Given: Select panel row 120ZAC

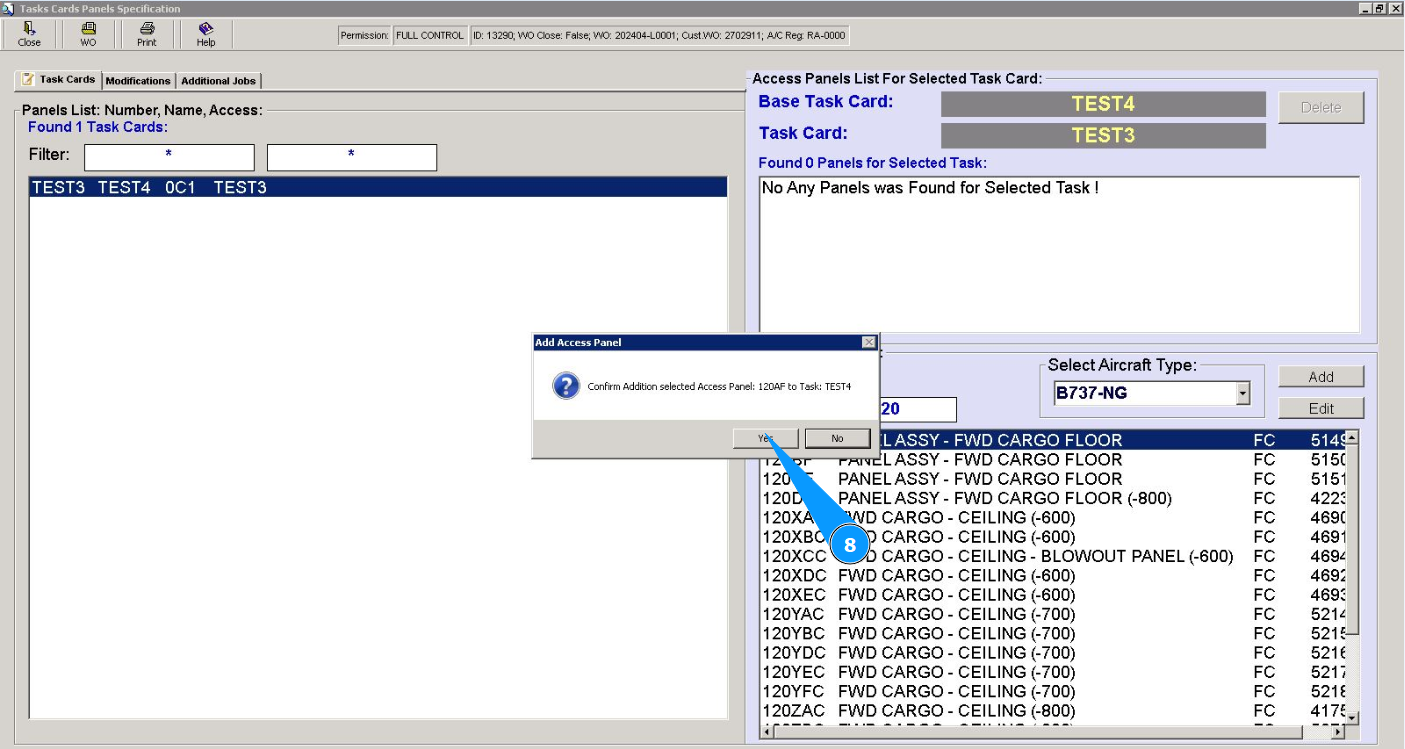Looking at the screenshot, I should tap(1052, 710).
